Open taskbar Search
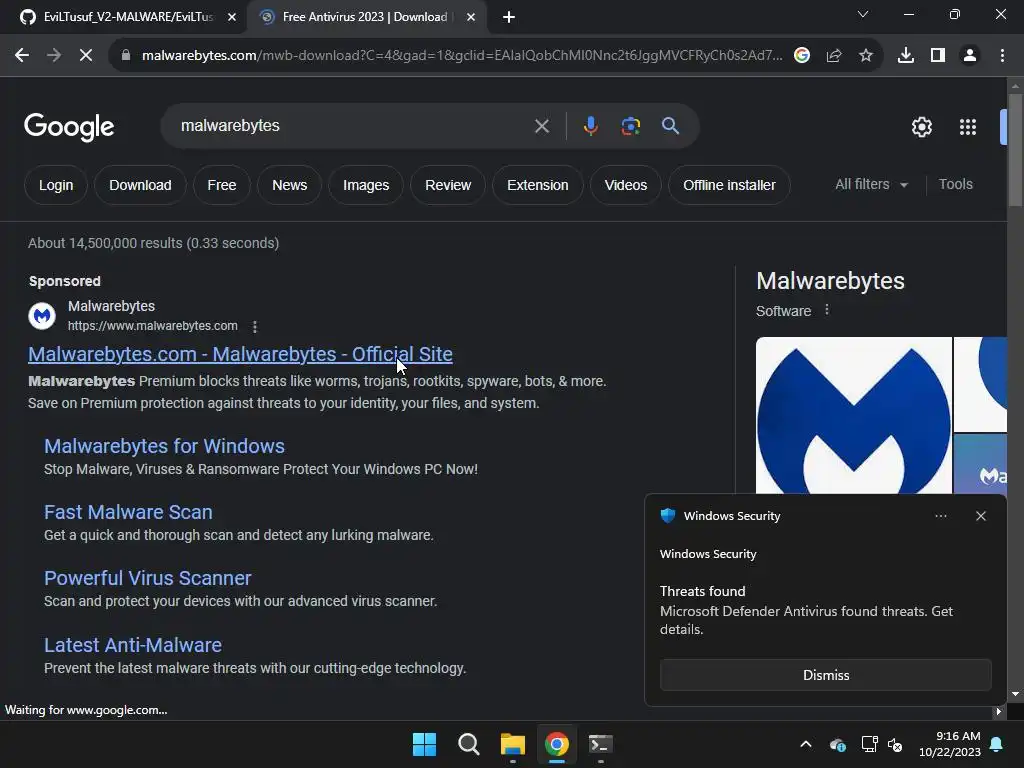Viewport: 1024px width, 768px height. 469,744
